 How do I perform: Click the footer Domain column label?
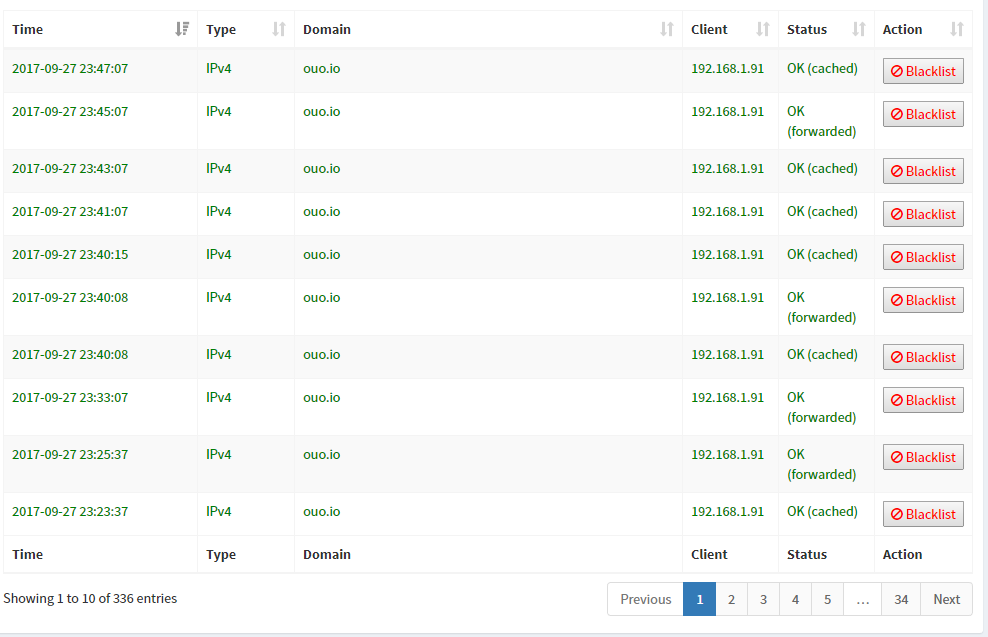coord(327,554)
